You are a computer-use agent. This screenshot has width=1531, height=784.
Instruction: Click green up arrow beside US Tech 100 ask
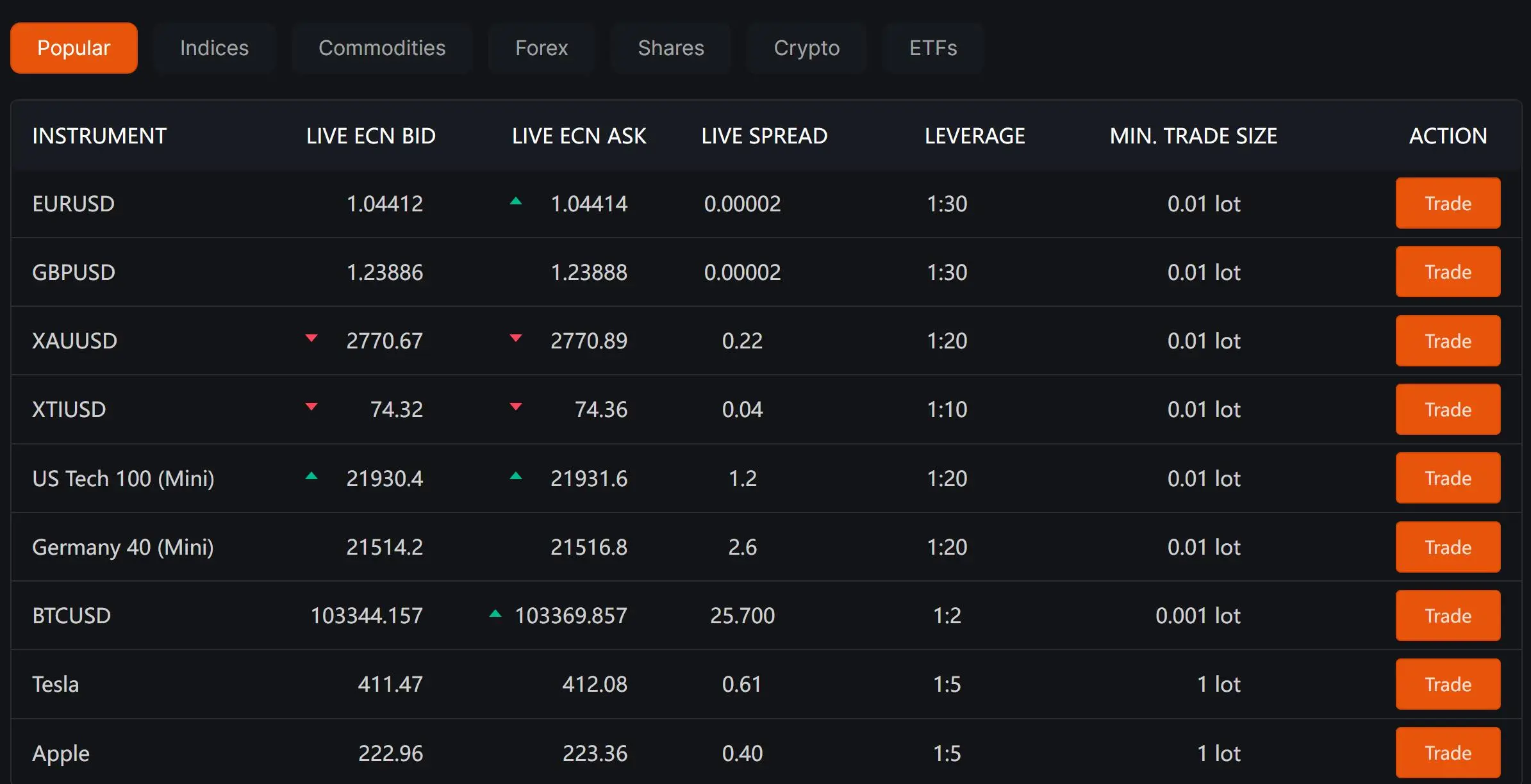tap(516, 476)
